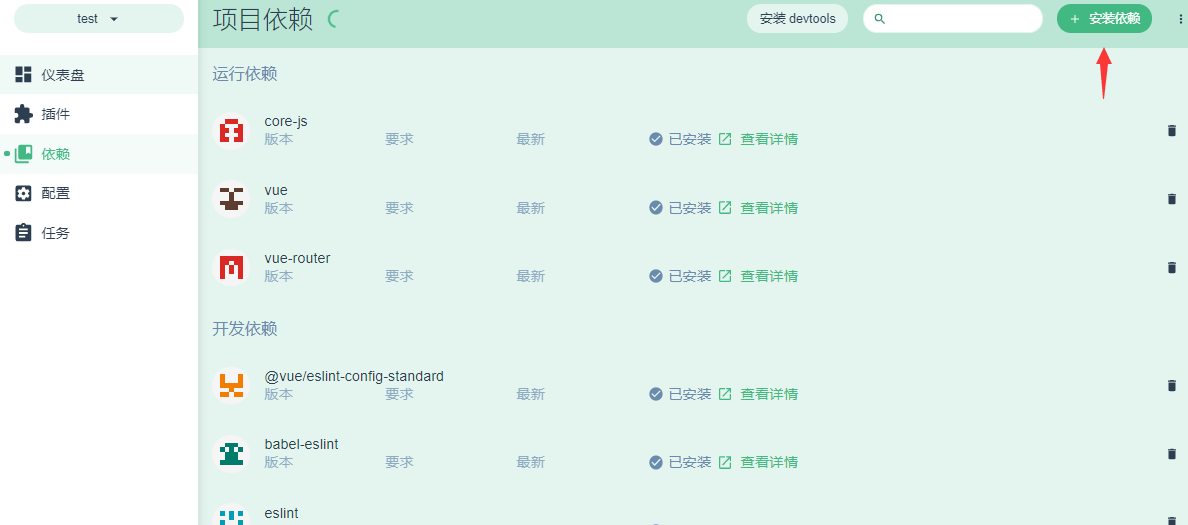Viewport: 1188px width, 525px height.
Task: Delete babel-eslint with its trash icon
Action: pyautogui.click(x=1171, y=453)
